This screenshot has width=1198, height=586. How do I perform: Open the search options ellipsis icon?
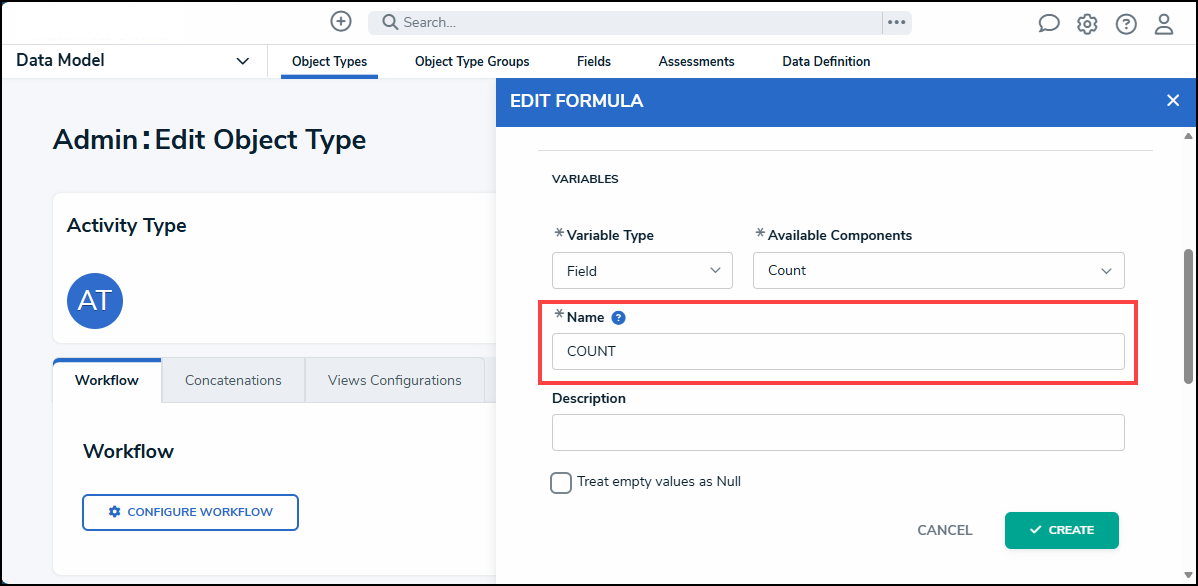point(896,22)
